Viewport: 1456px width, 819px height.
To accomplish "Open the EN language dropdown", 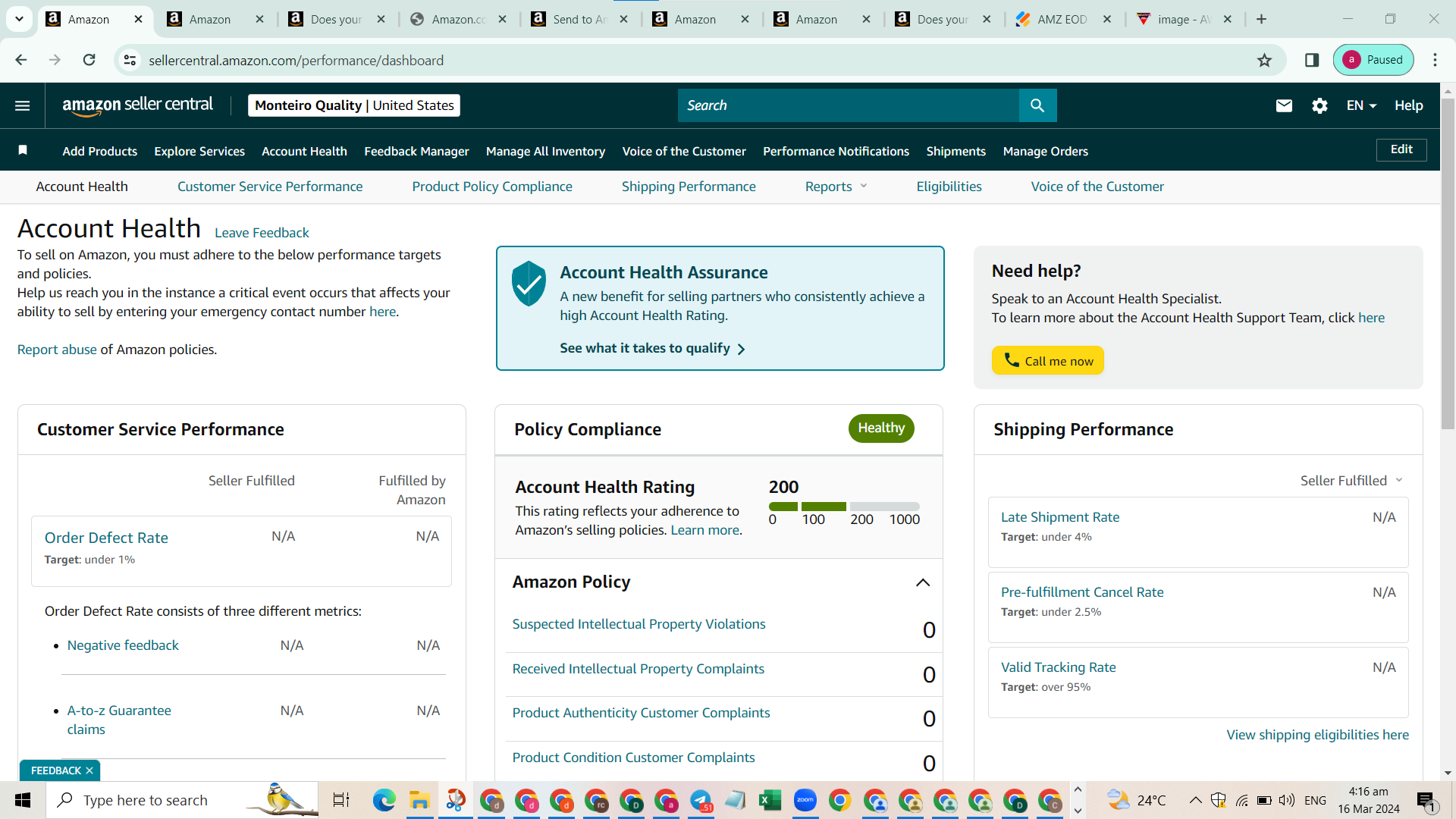I will point(1361,105).
